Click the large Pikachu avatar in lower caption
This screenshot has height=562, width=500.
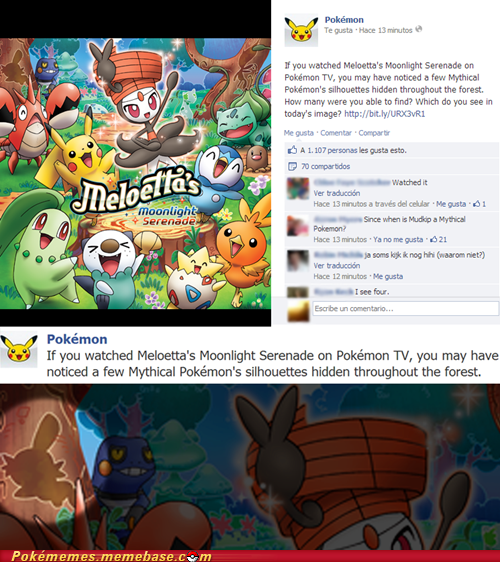pos(19,349)
